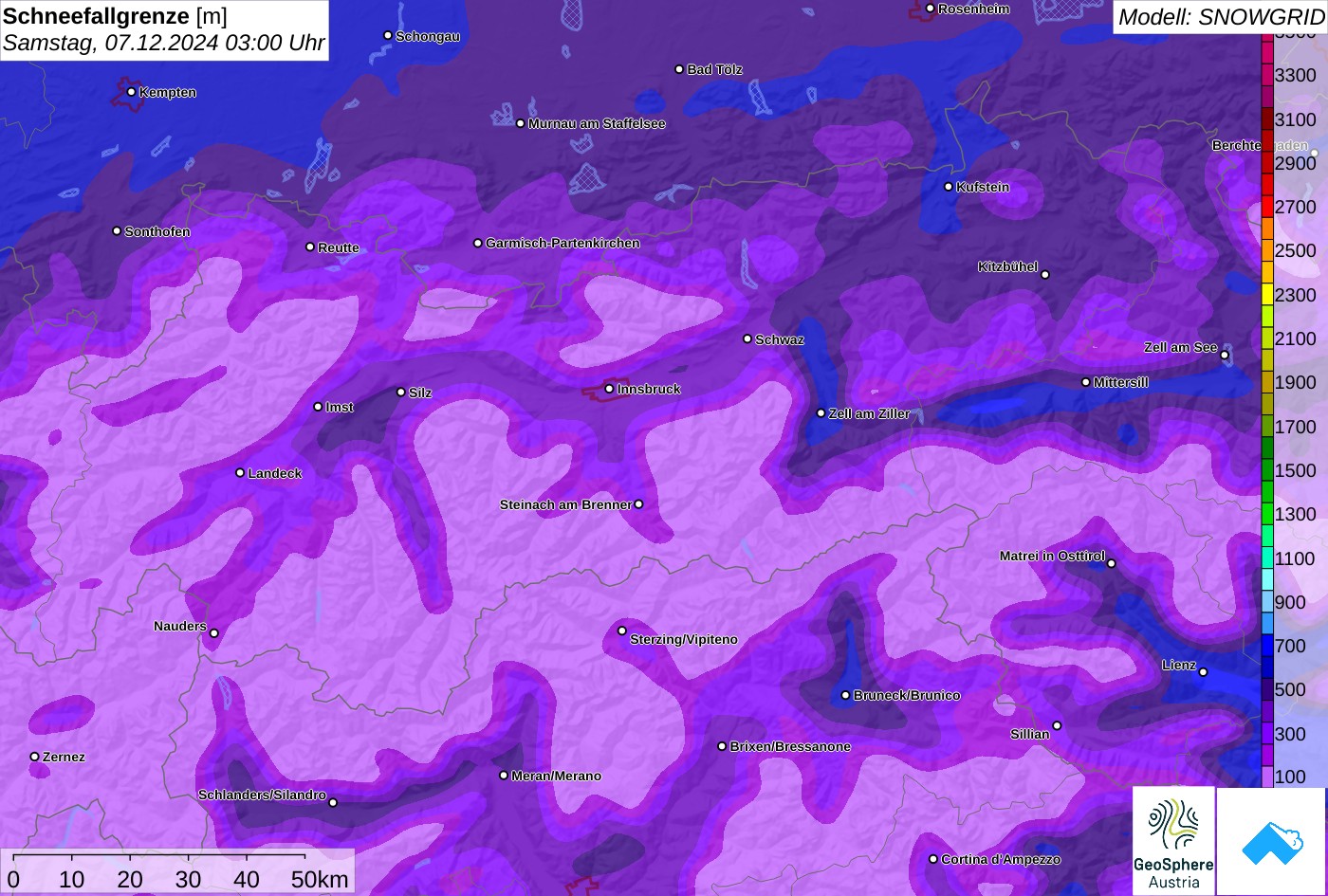Click the Sterzing/Vipiteno marker dot
The height and width of the screenshot is (896, 1328).
tap(622, 631)
